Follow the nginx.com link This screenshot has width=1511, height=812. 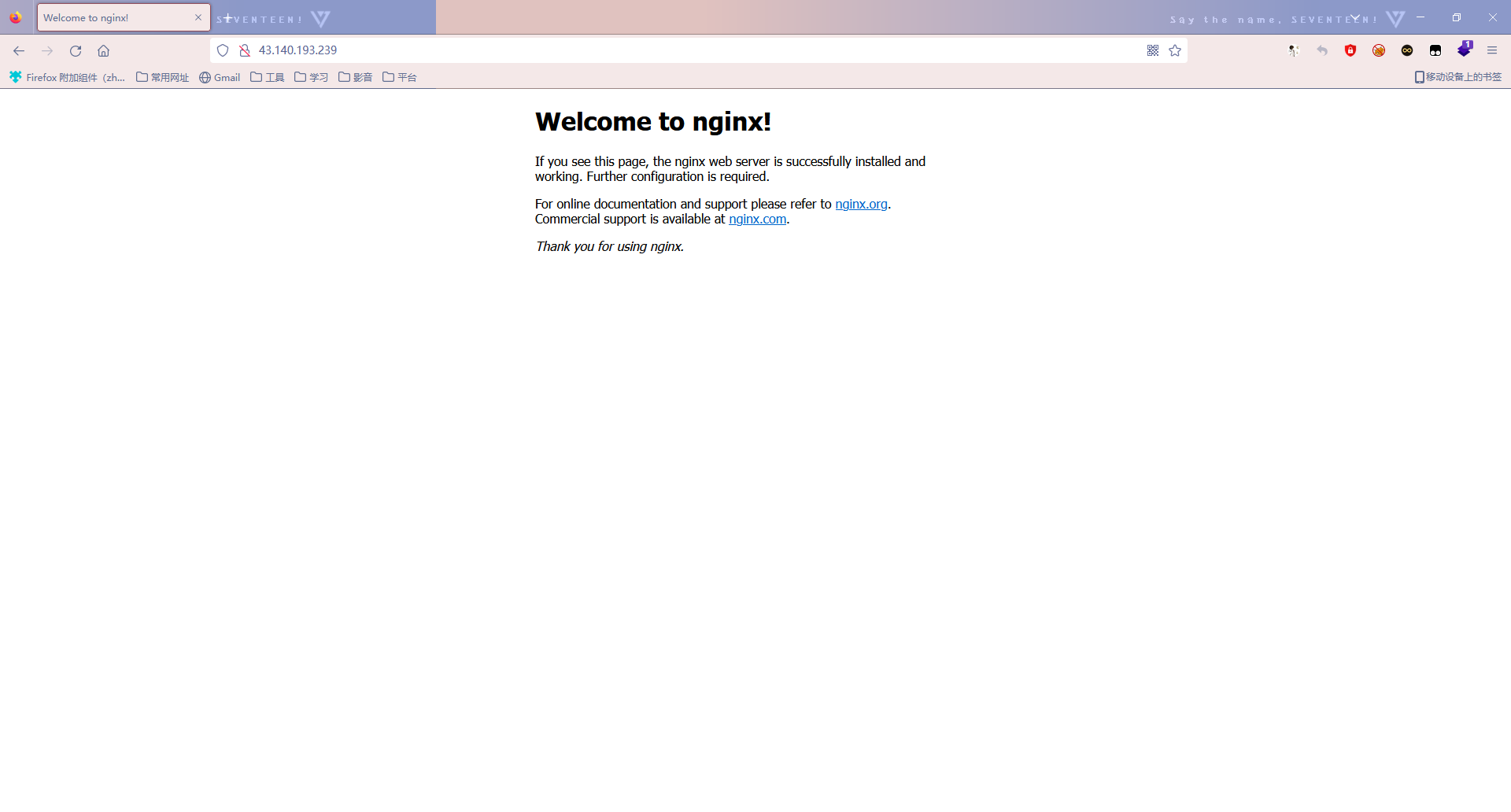(x=757, y=219)
